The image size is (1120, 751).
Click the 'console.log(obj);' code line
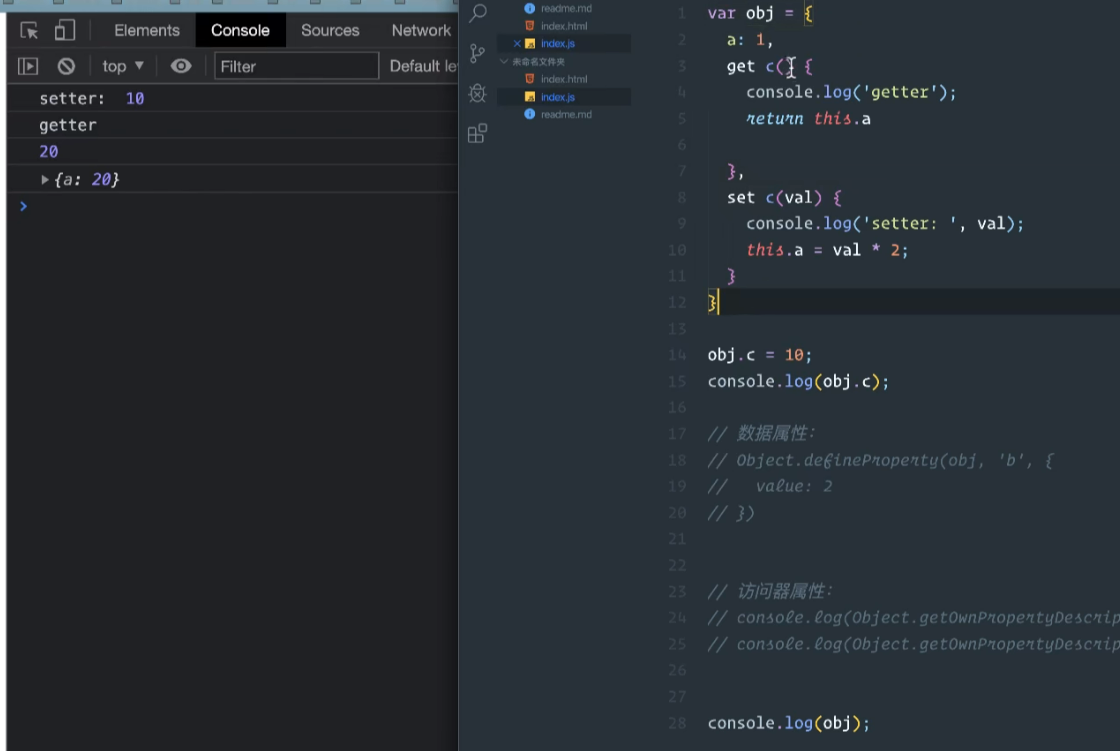[x=789, y=723]
